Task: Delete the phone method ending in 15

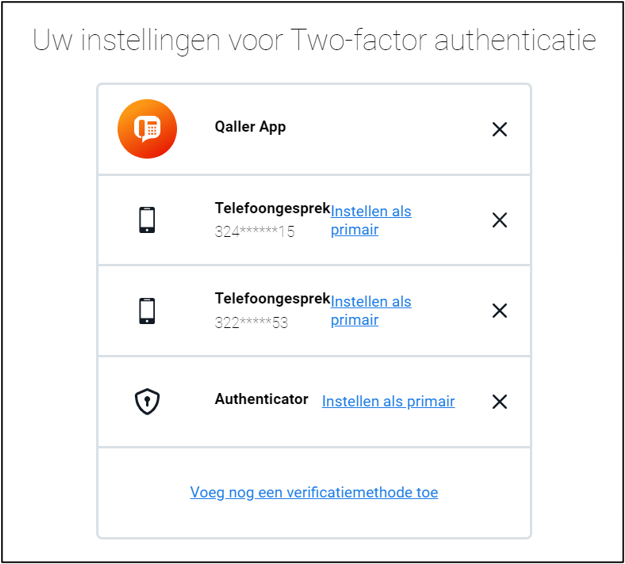Action: [x=499, y=220]
